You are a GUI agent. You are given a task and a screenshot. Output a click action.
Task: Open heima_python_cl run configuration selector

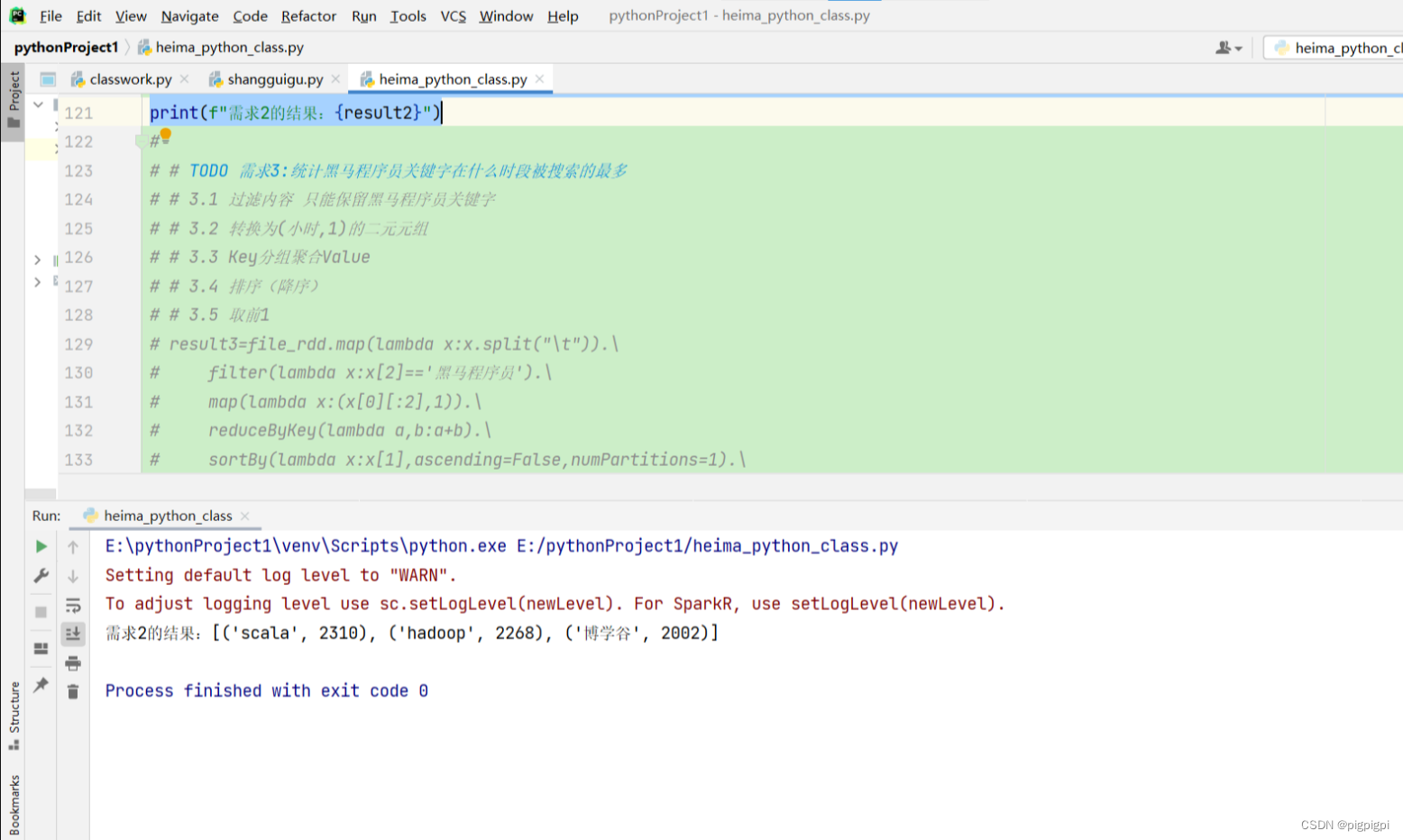pyautogui.click(x=1336, y=48)
